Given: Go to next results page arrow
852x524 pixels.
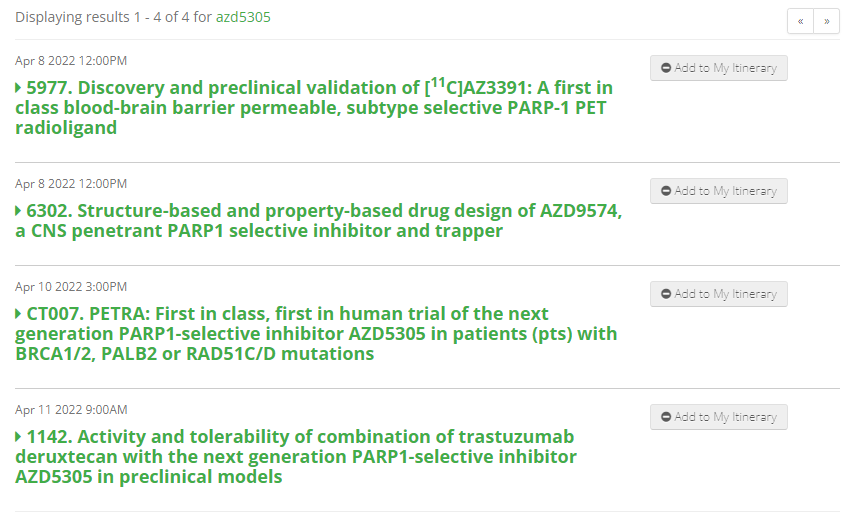Looking at the screenshot, I should click(x=826, y=21).
